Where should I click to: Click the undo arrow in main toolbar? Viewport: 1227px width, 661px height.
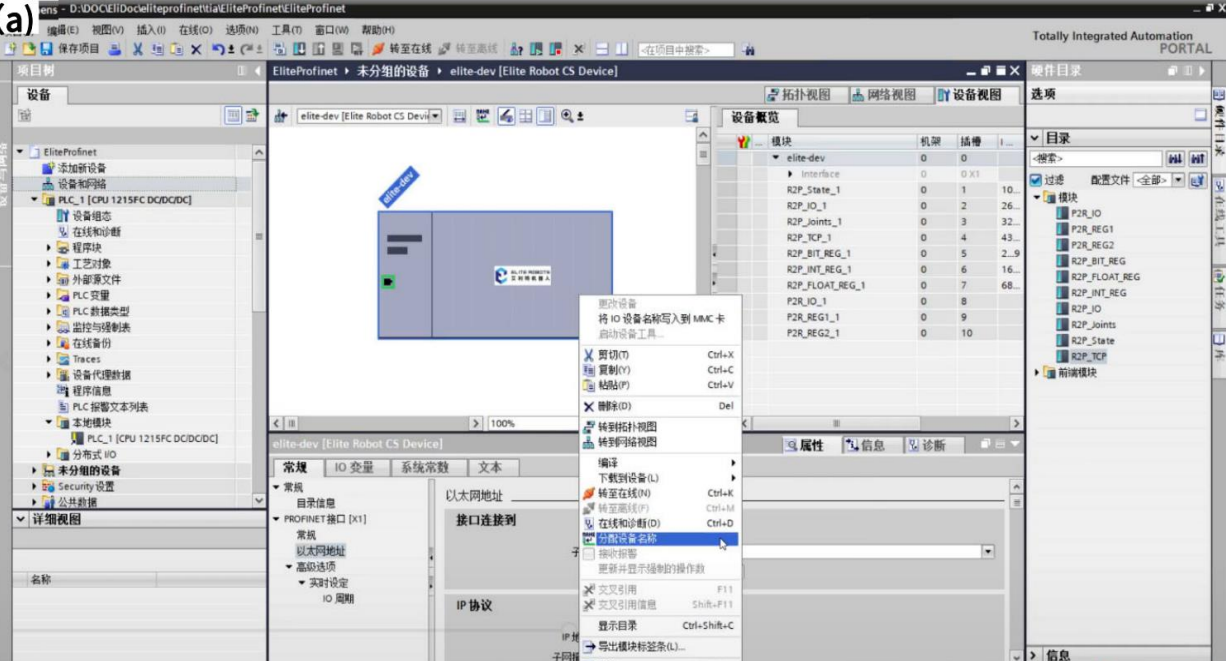[218, 49]
